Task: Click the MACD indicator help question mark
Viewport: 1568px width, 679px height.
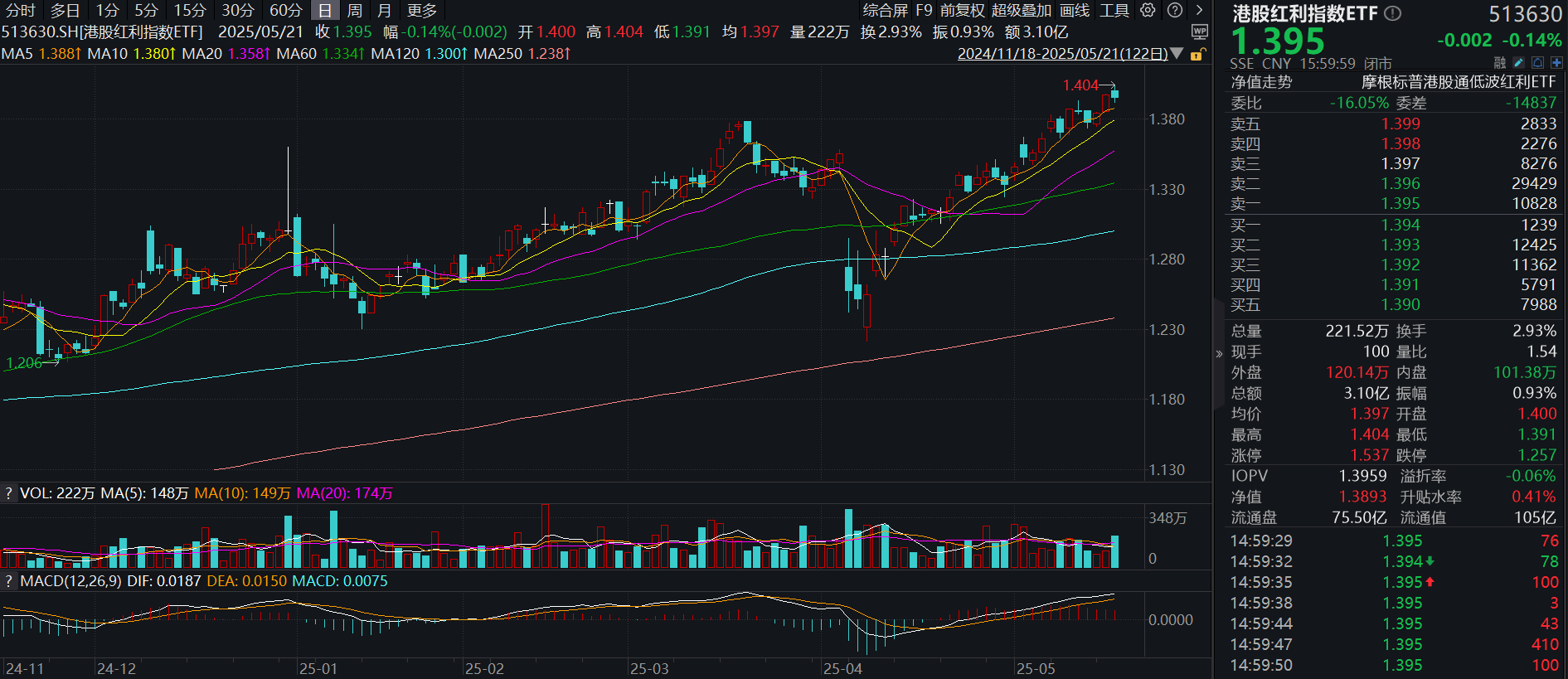Action: click(9, 581)
